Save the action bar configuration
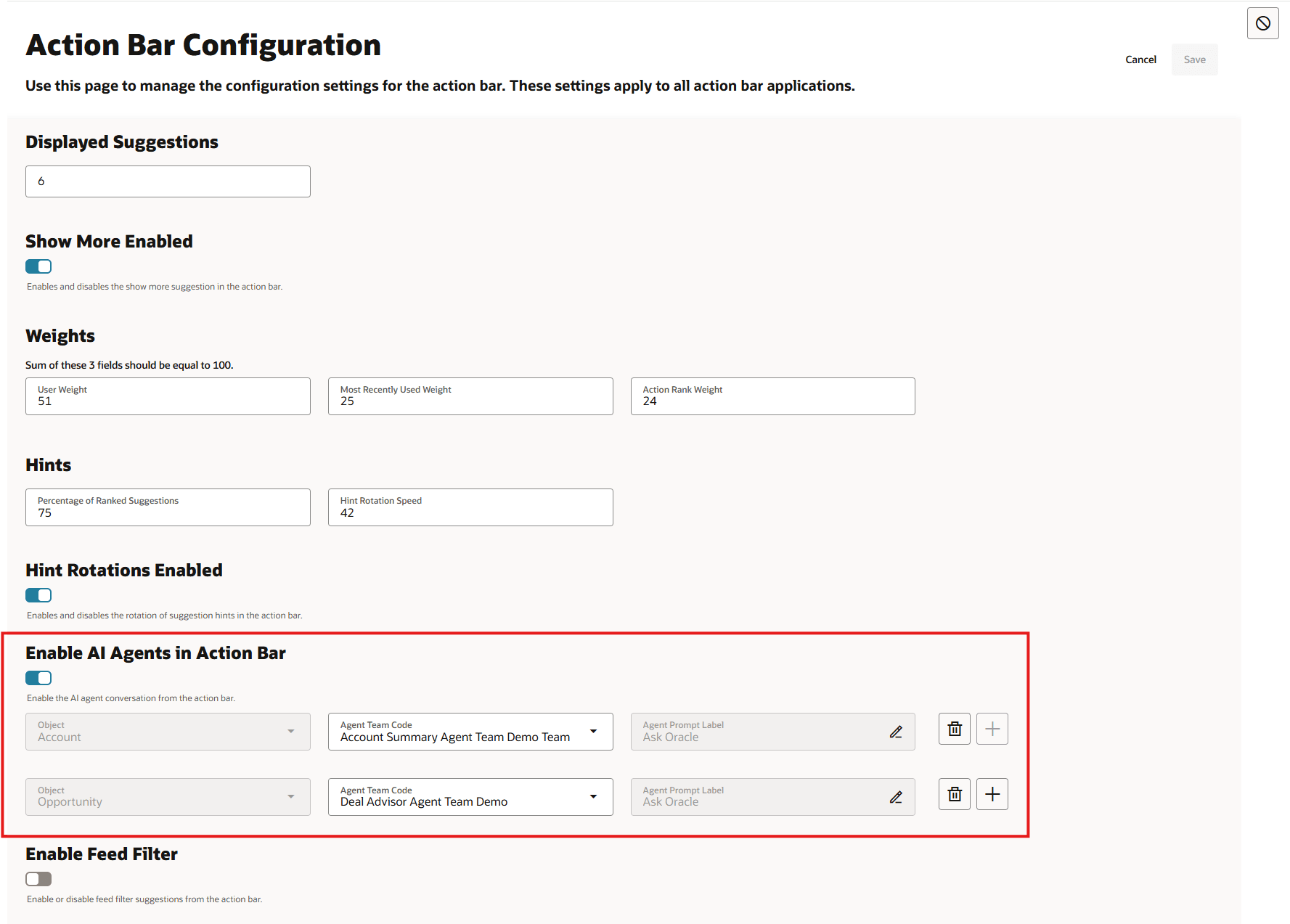Screen dimensions: 1290x924 point(1194,60)
